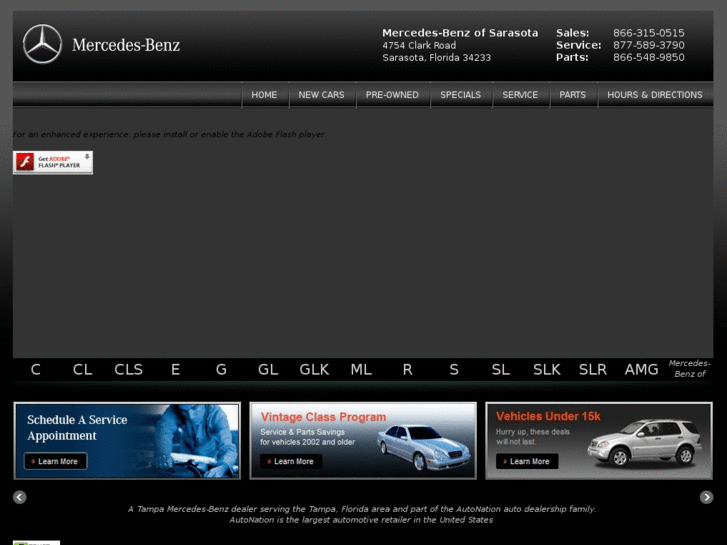This screenshot has height=545, width=727.
Task: Open HOURS & DIRECTIONS page
Action: click(655, 95)
